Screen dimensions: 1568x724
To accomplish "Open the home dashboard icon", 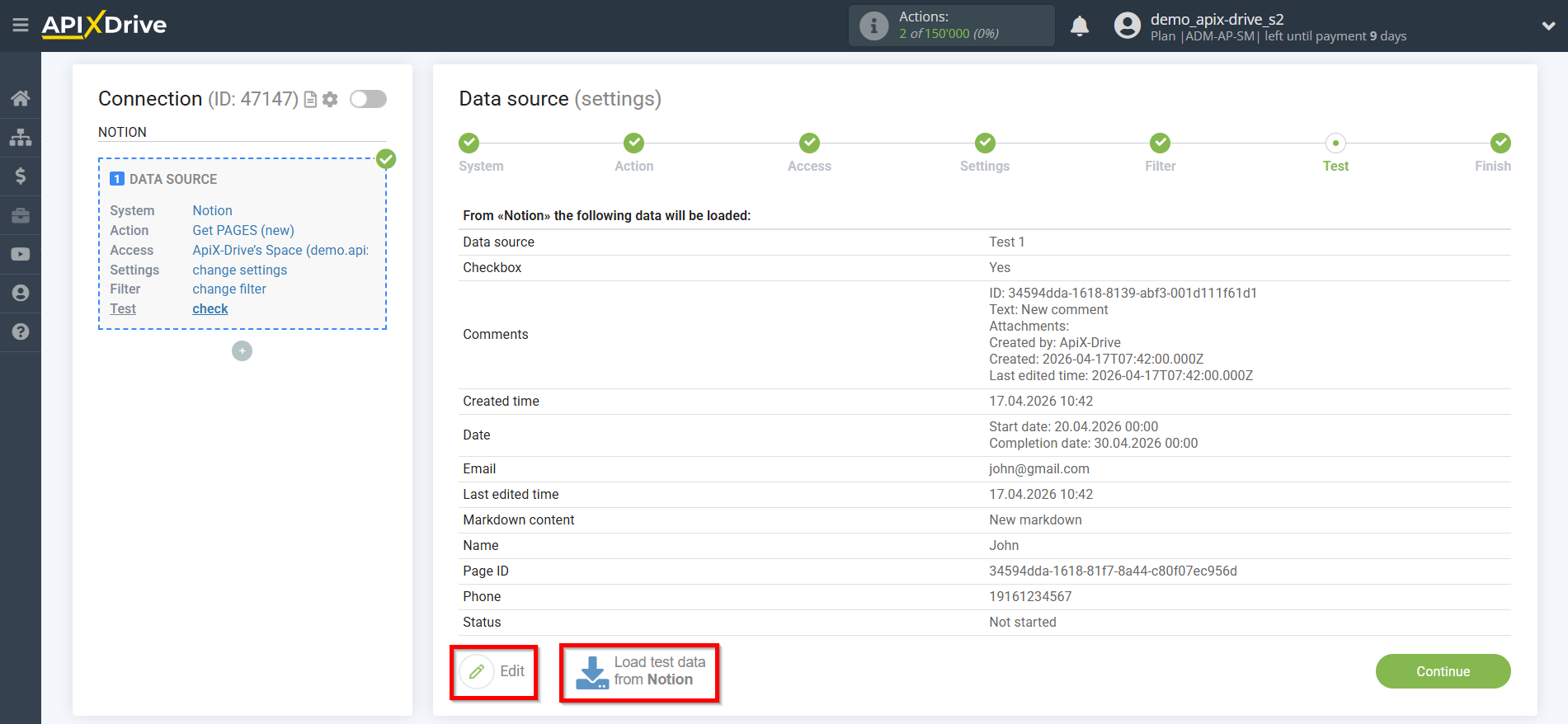I will 21,98.
